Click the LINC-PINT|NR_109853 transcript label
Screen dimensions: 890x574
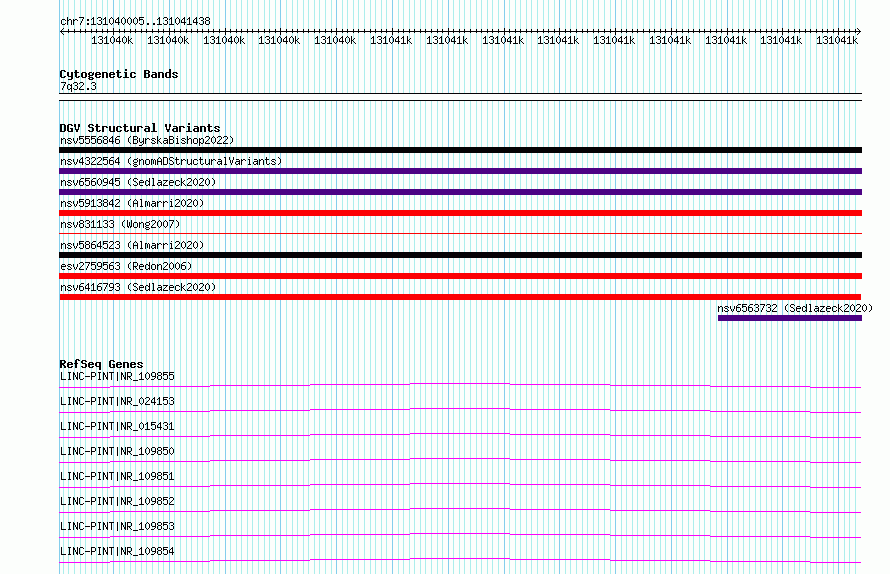pos(117,526)
